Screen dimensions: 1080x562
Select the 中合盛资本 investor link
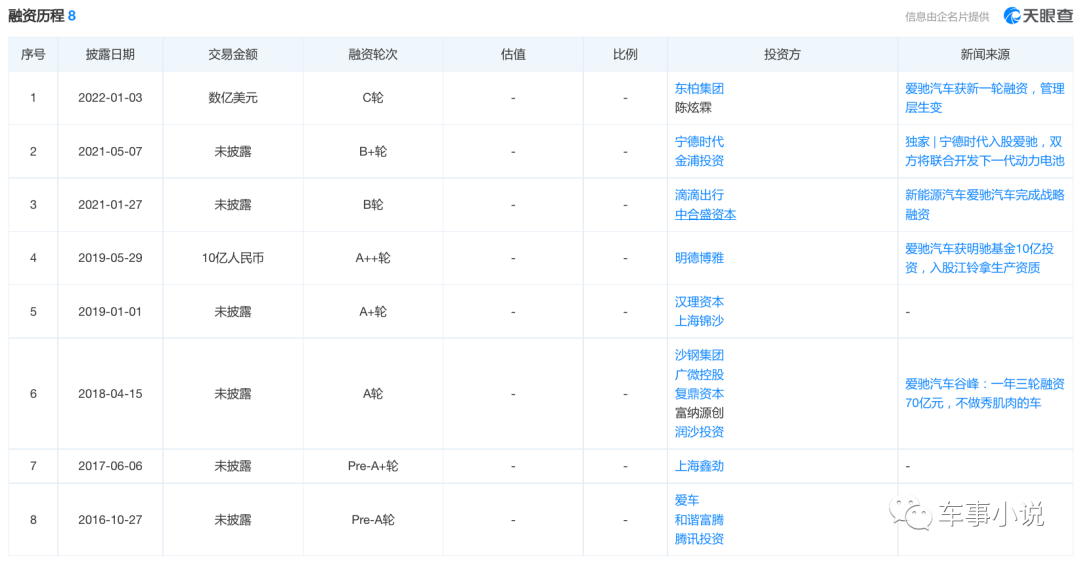[x=705, y=214]
